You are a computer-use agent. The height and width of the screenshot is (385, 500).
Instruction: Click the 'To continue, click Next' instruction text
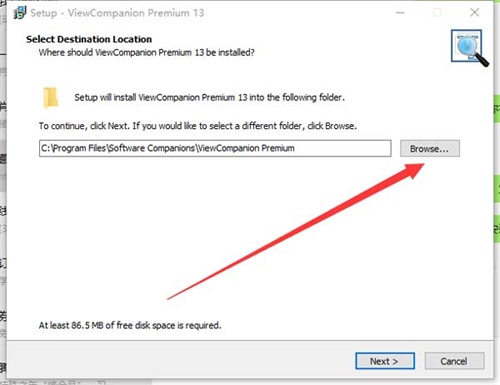(198, 126)
